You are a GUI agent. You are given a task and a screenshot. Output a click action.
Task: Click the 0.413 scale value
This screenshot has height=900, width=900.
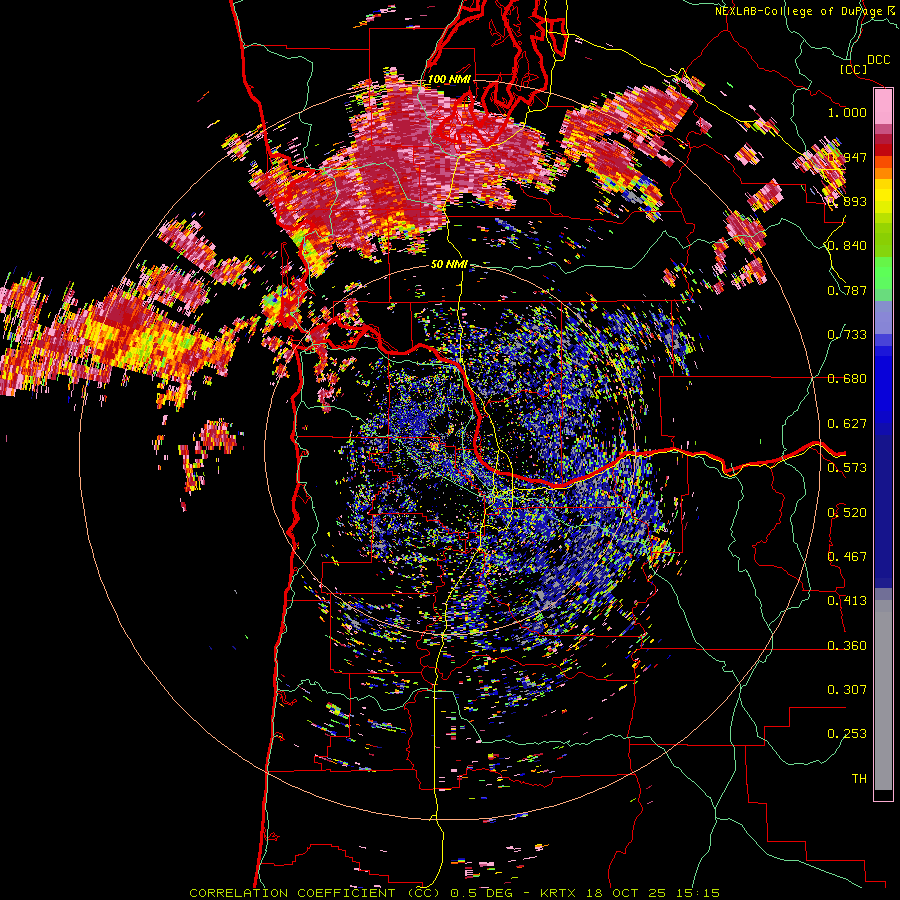point(847,601)
